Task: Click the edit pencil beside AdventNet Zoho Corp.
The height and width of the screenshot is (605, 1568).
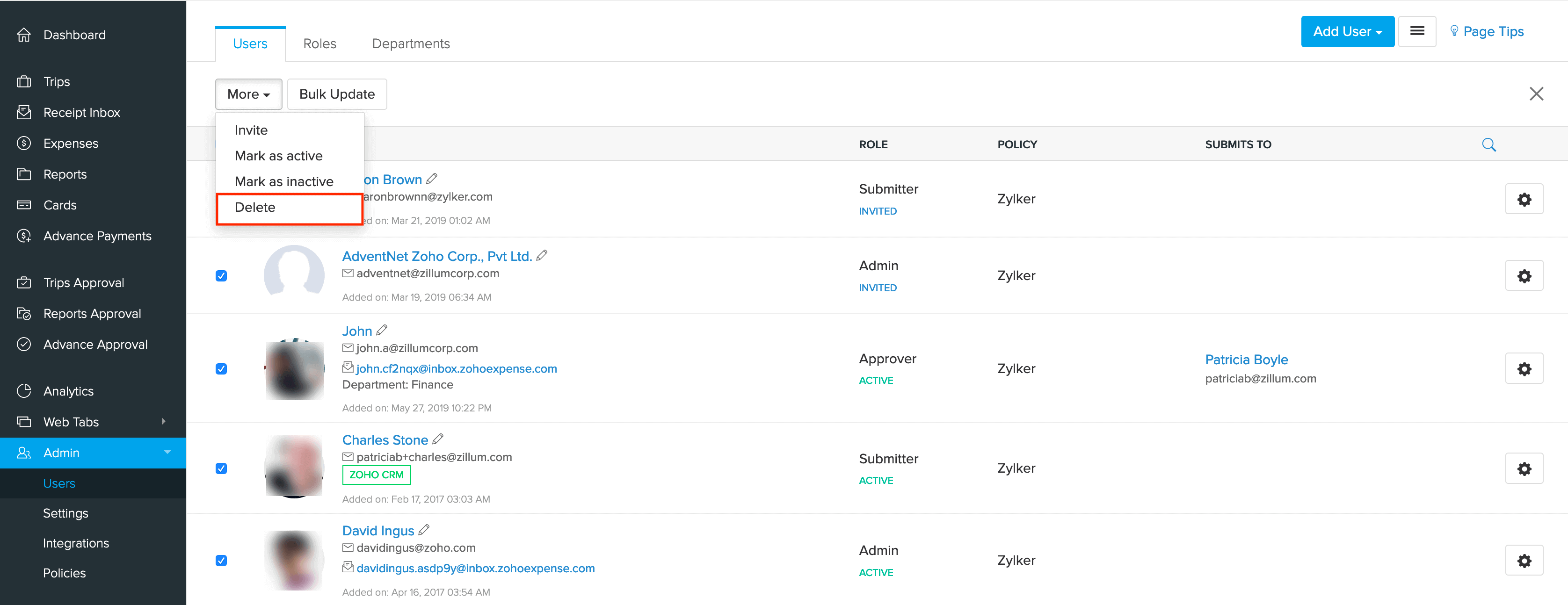Action: pyautogui.click(x=542, y=256)
